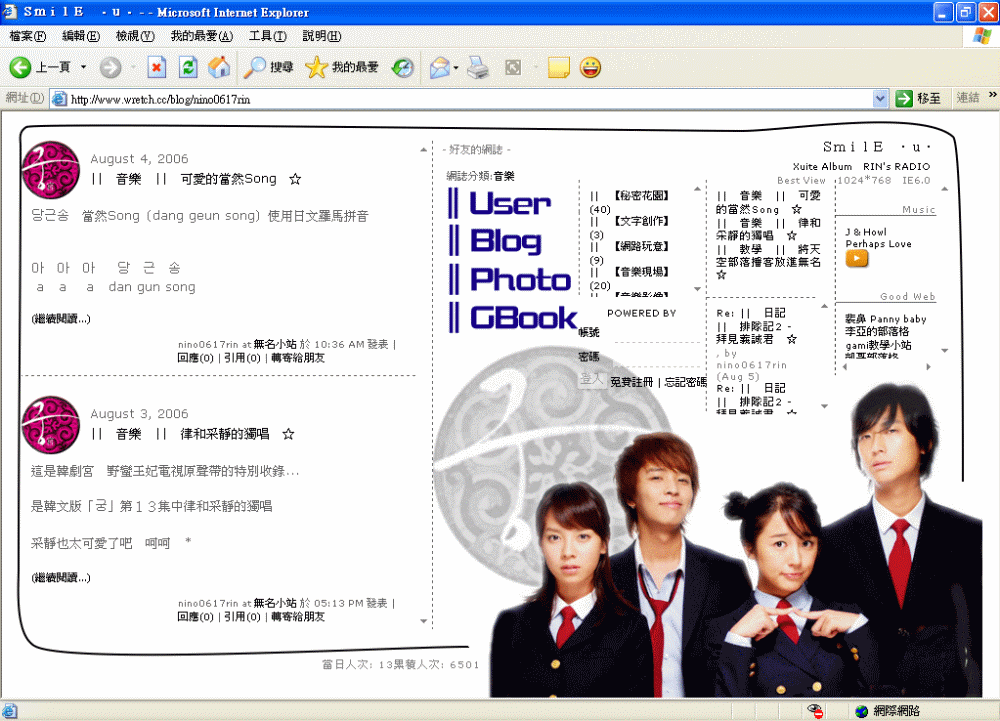Open 【秘密花園】 category link
Image resolution: width=1000 pixels, height=721 pixels.
click(642, 196)
